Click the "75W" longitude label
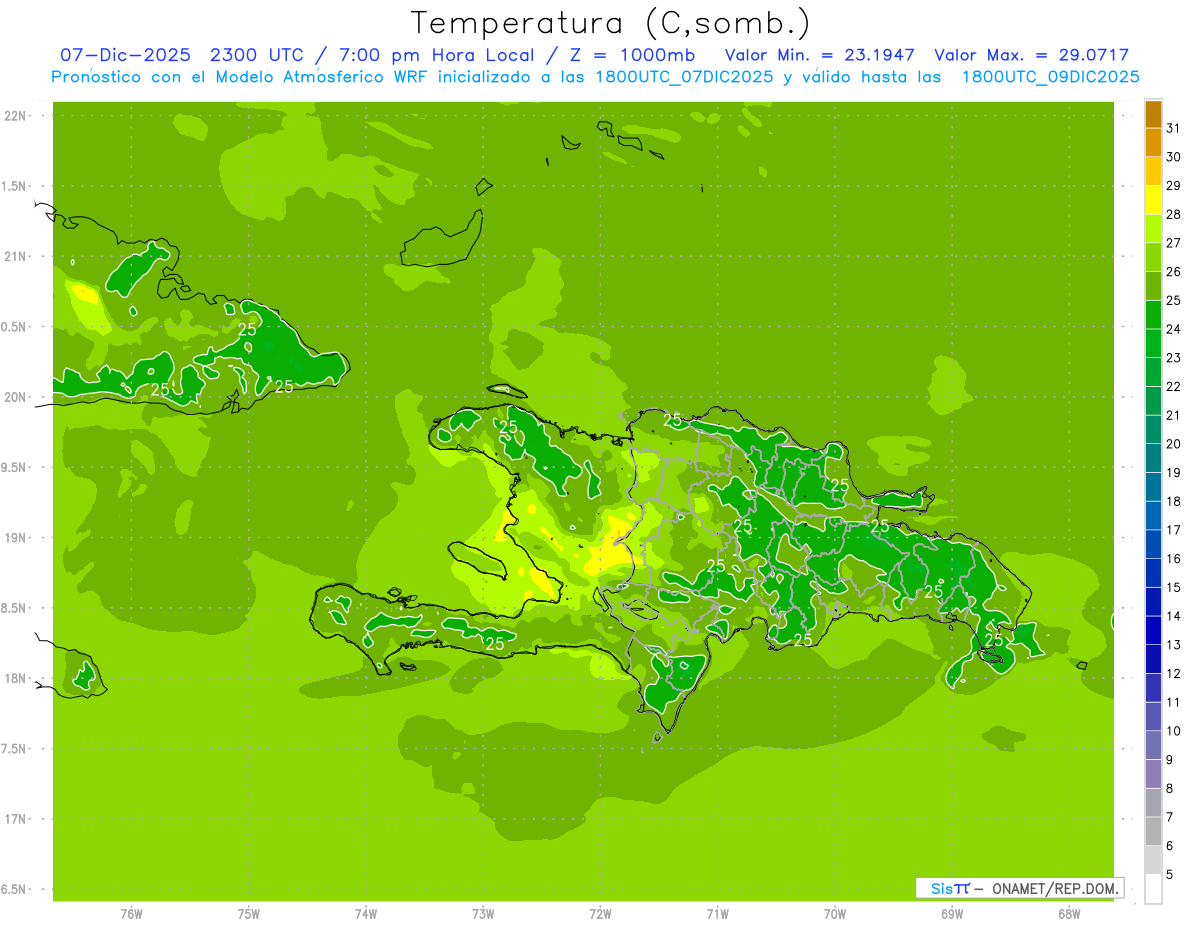 [x=249, y=914]
